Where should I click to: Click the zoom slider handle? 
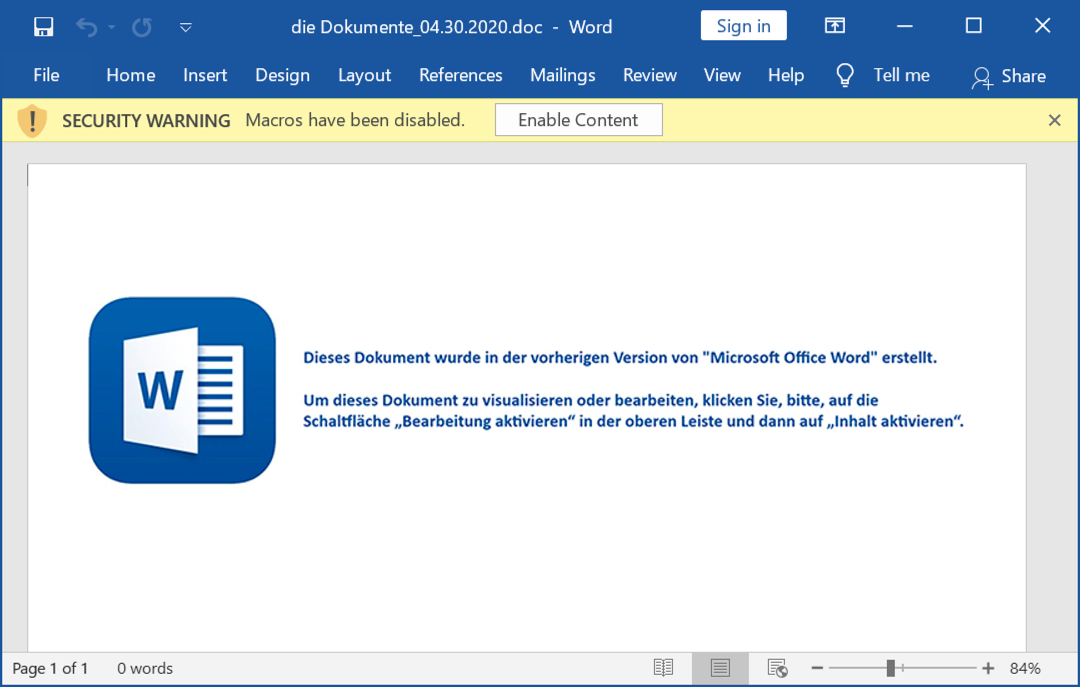pyautogui.click(x=890, y=668)
